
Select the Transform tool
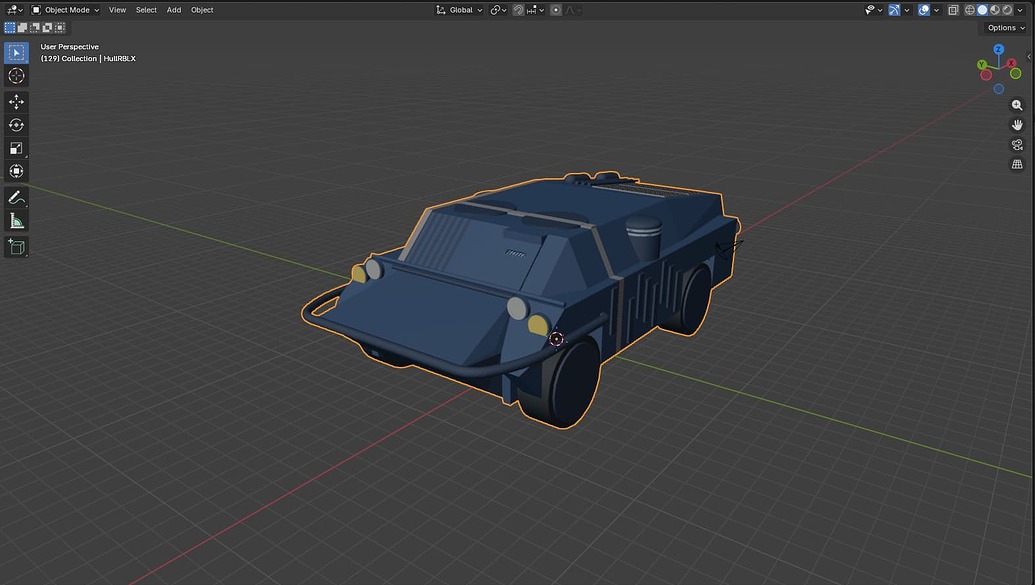click(x=17, y=171)
